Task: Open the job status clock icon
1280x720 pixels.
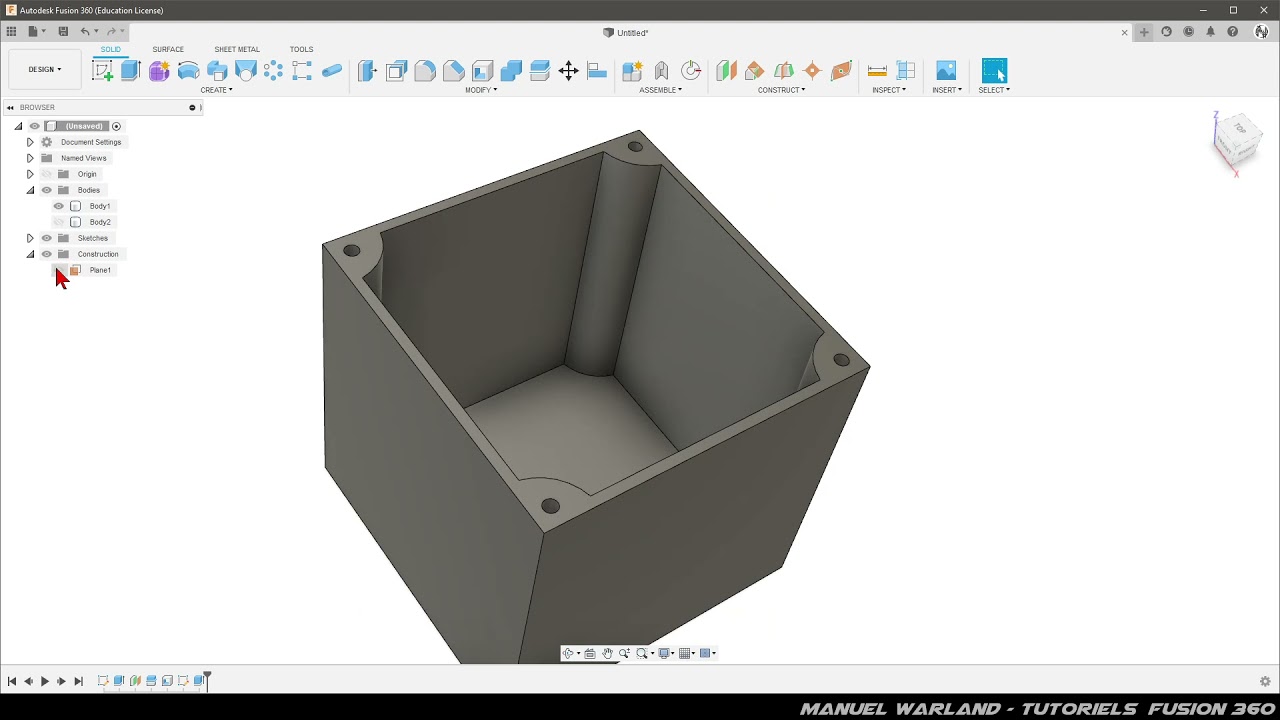Action: point(1188,32)
